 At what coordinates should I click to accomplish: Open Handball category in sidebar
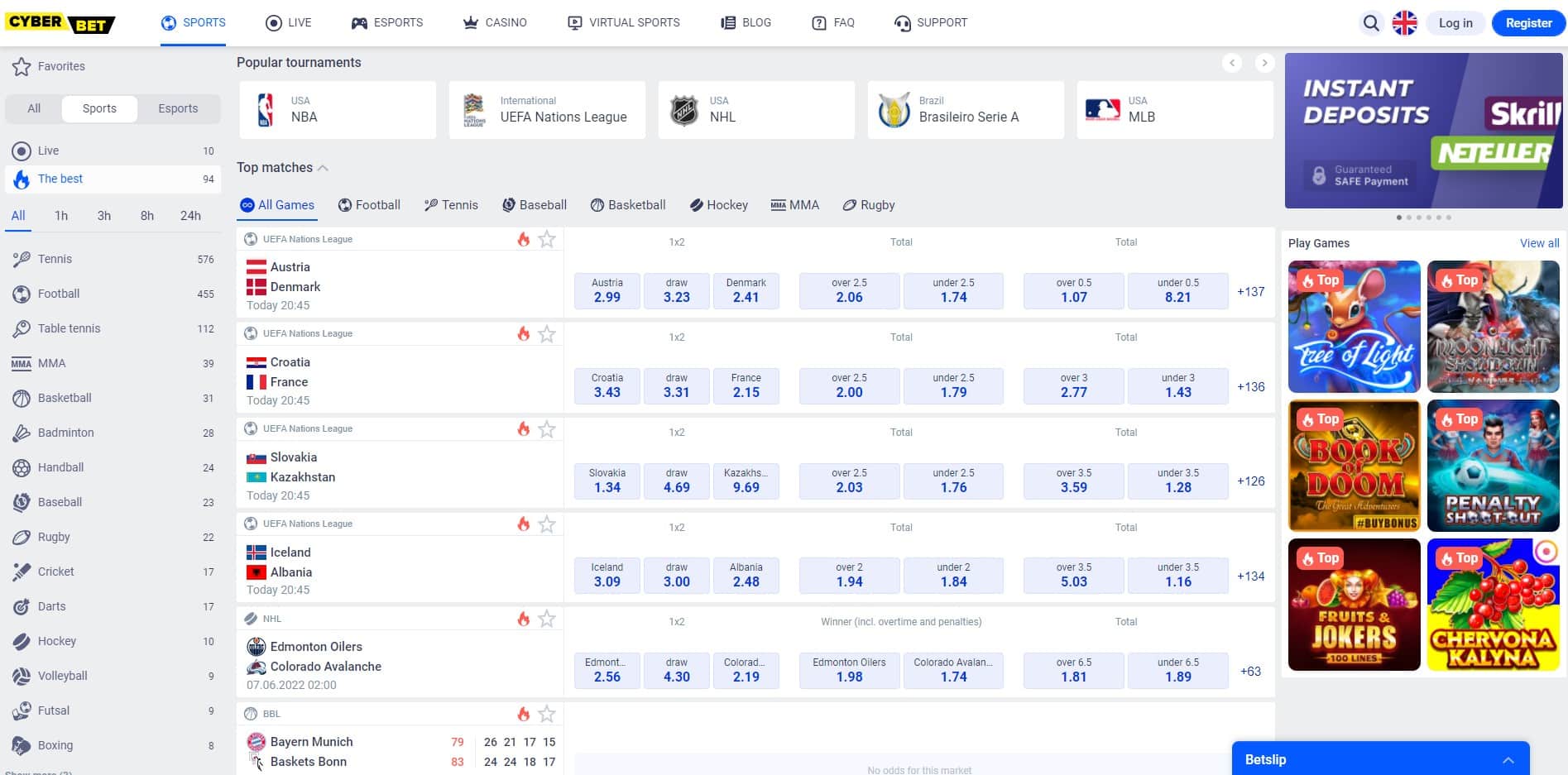click(113, 467)
